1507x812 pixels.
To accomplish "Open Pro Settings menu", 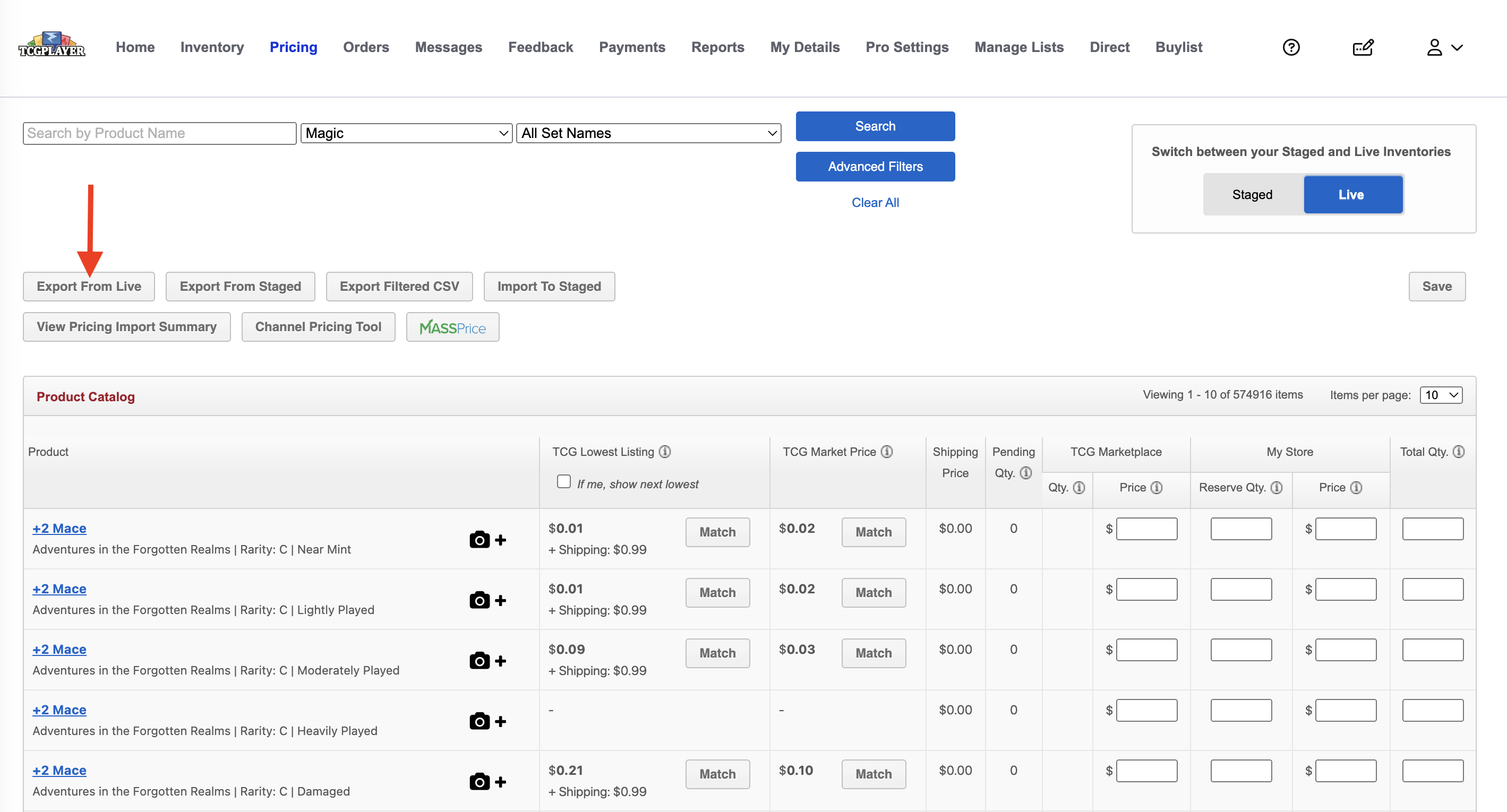I will coord(907,47).
